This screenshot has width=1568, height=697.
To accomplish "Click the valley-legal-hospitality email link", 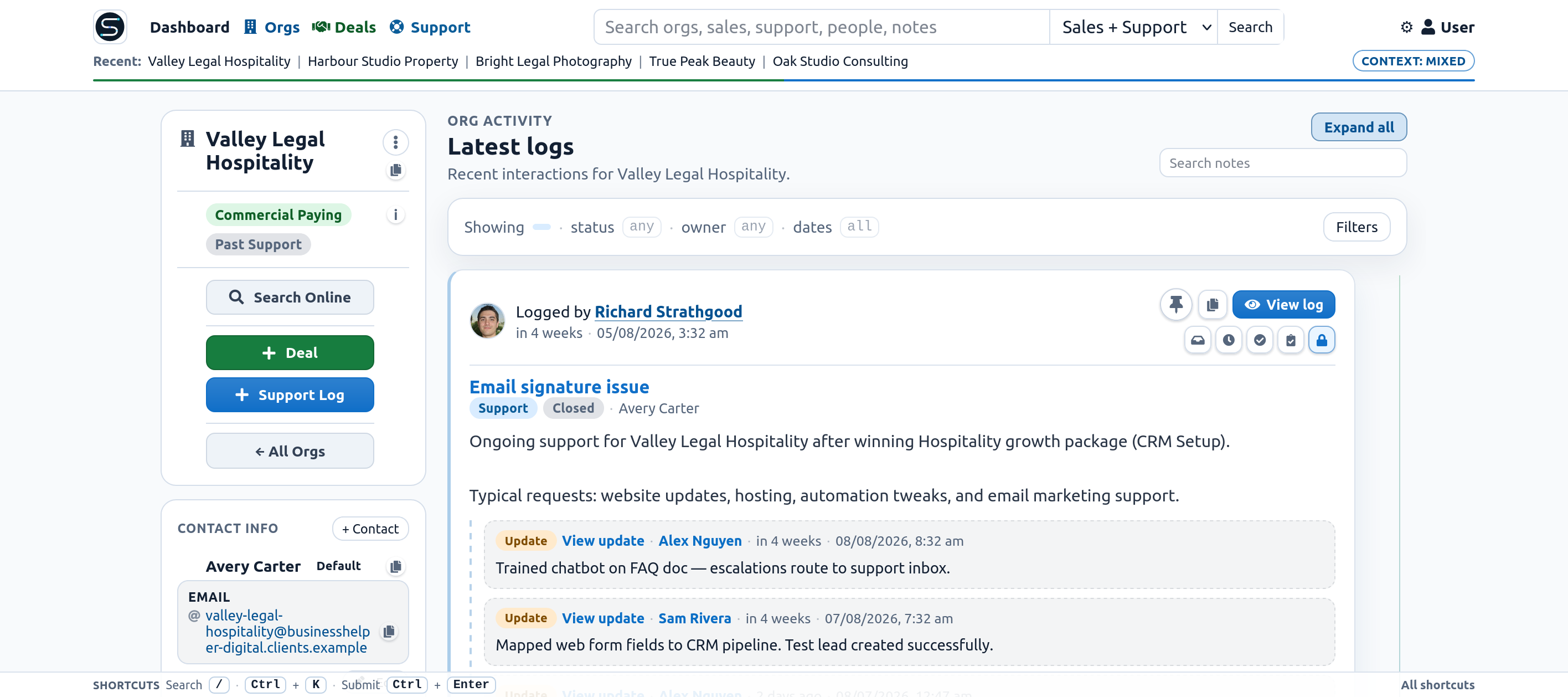I will tap(287, 631).
